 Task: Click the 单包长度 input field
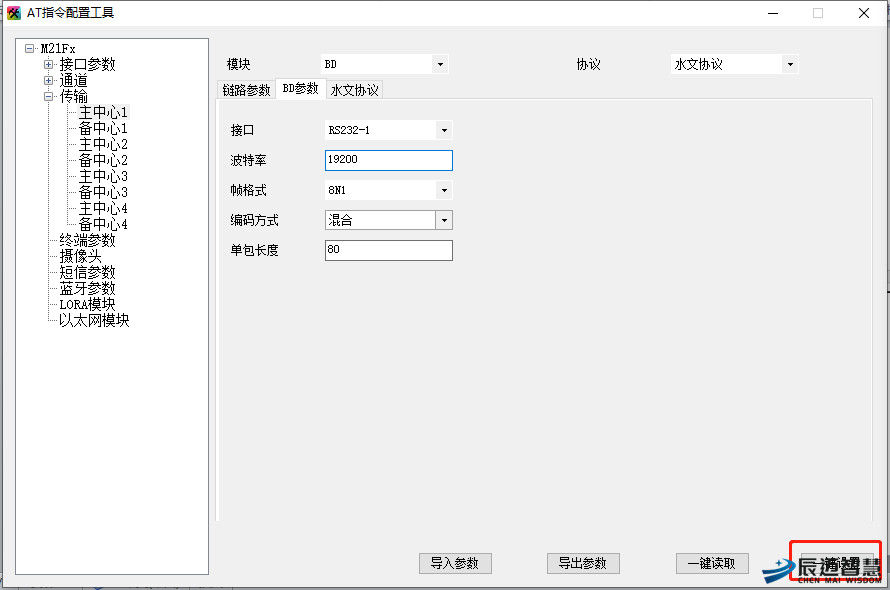click(x=388, y=250)
